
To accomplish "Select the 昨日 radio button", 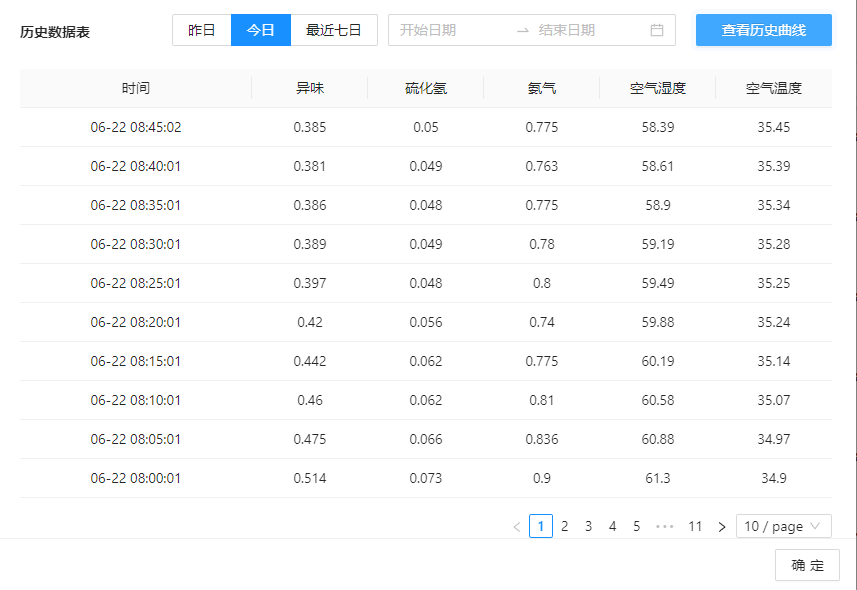I will coord(202,30).
